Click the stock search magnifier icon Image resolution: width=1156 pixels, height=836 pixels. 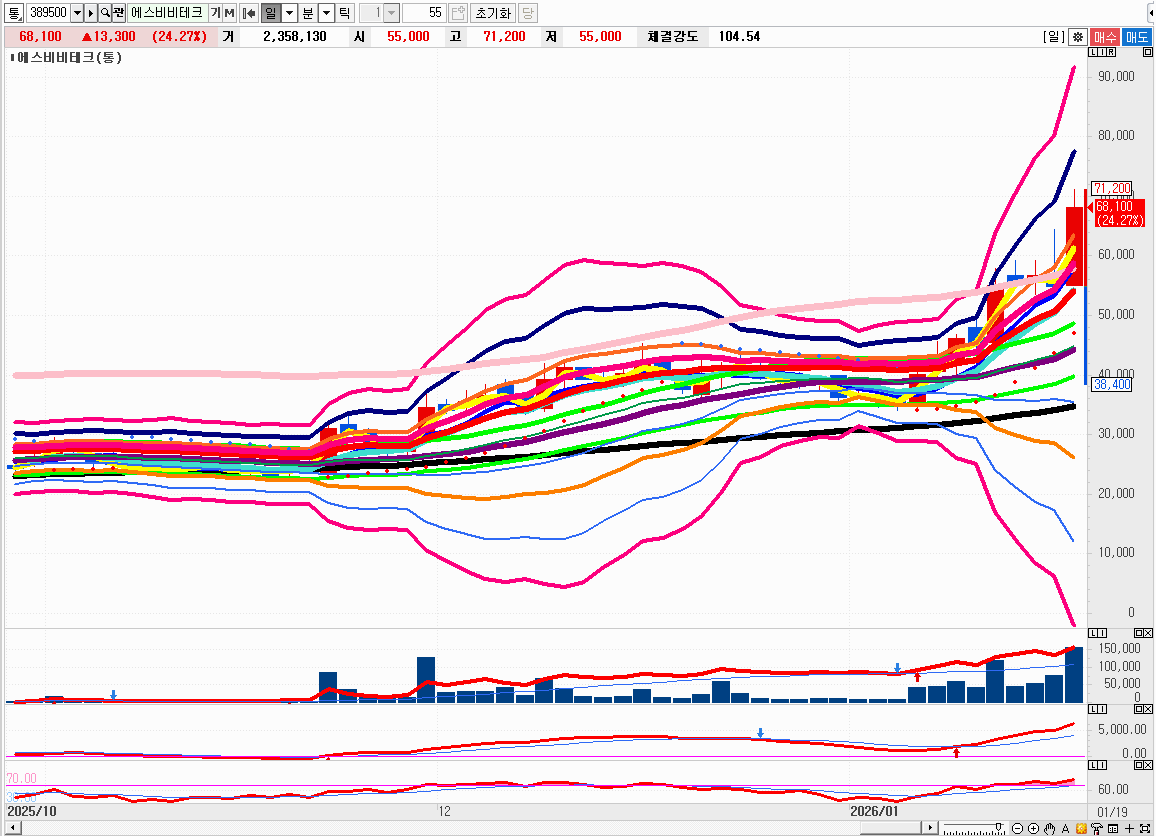[104, 13]
